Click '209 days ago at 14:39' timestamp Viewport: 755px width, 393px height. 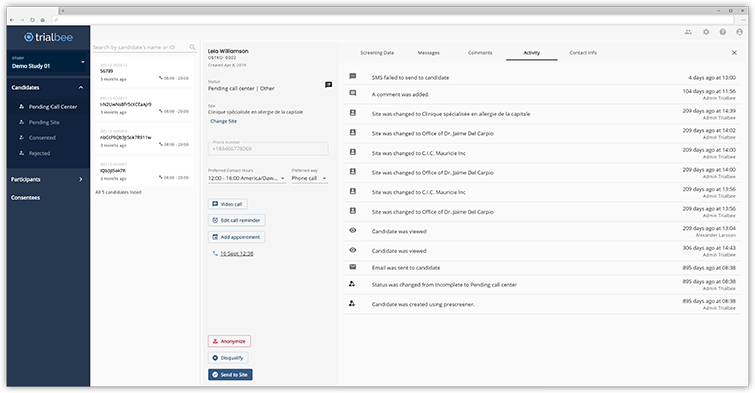pos(709,111)
